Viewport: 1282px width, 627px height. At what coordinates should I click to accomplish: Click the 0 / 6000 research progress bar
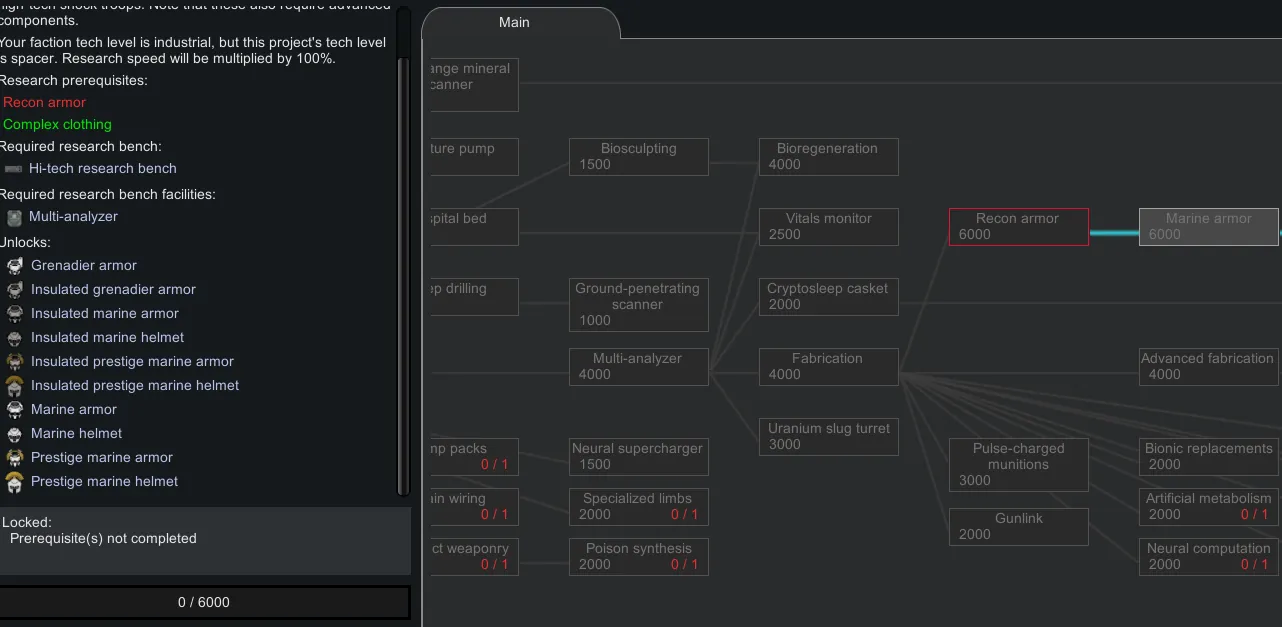(204, 602)
